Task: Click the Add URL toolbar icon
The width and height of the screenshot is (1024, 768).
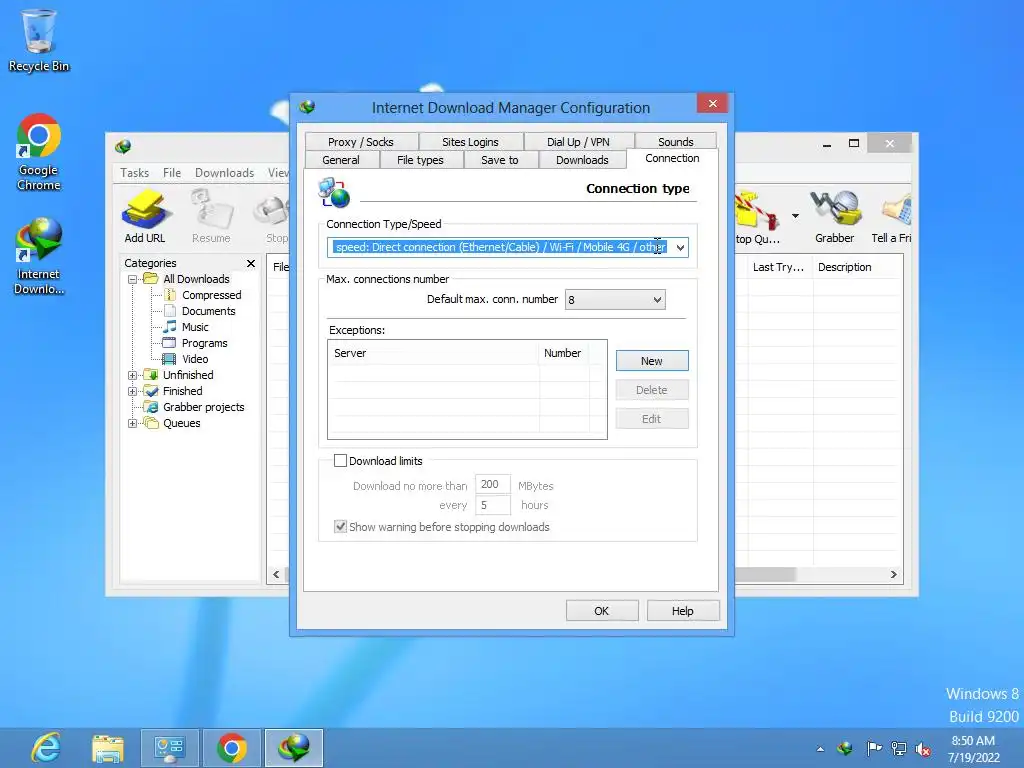Action: coord(145,216)
